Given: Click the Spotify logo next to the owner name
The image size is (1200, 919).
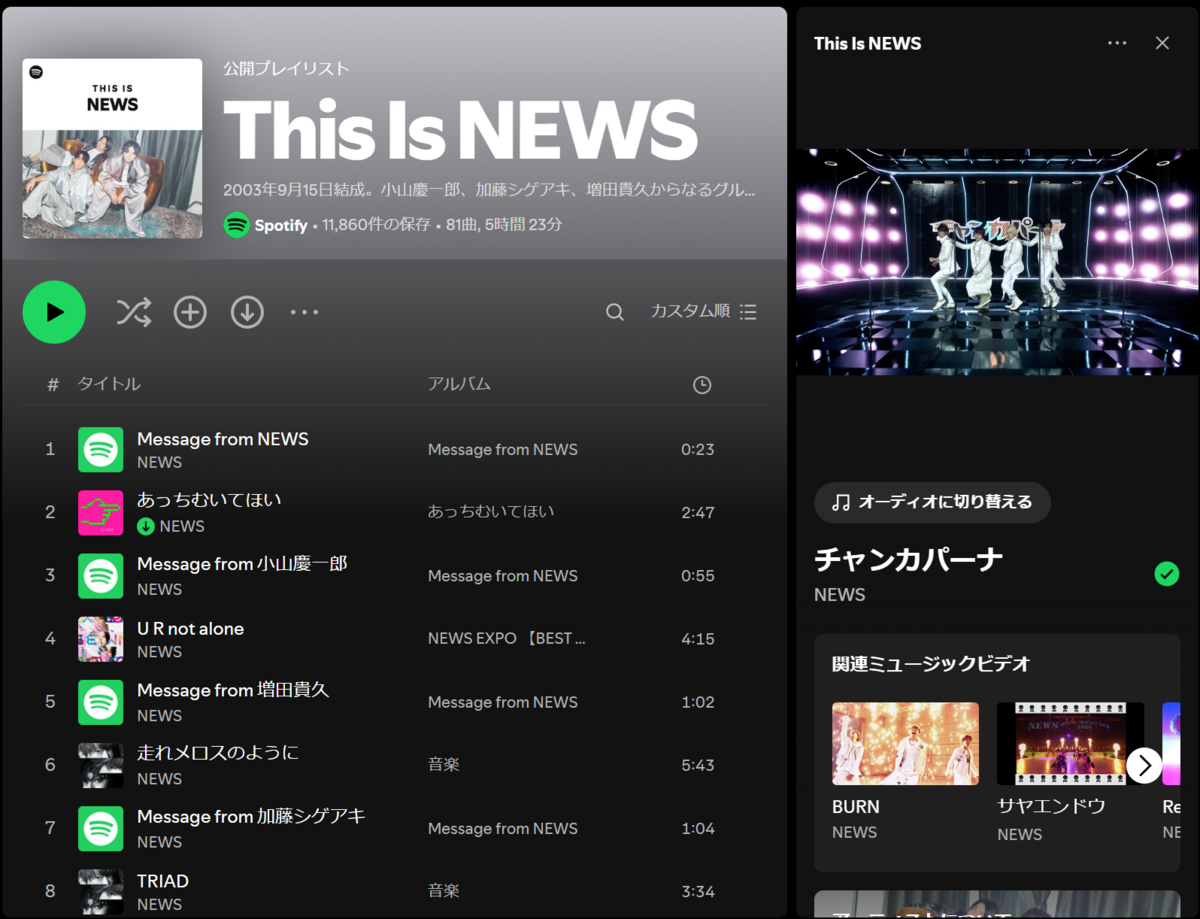Looking at the screenshot, I should (x=236, y=225).
